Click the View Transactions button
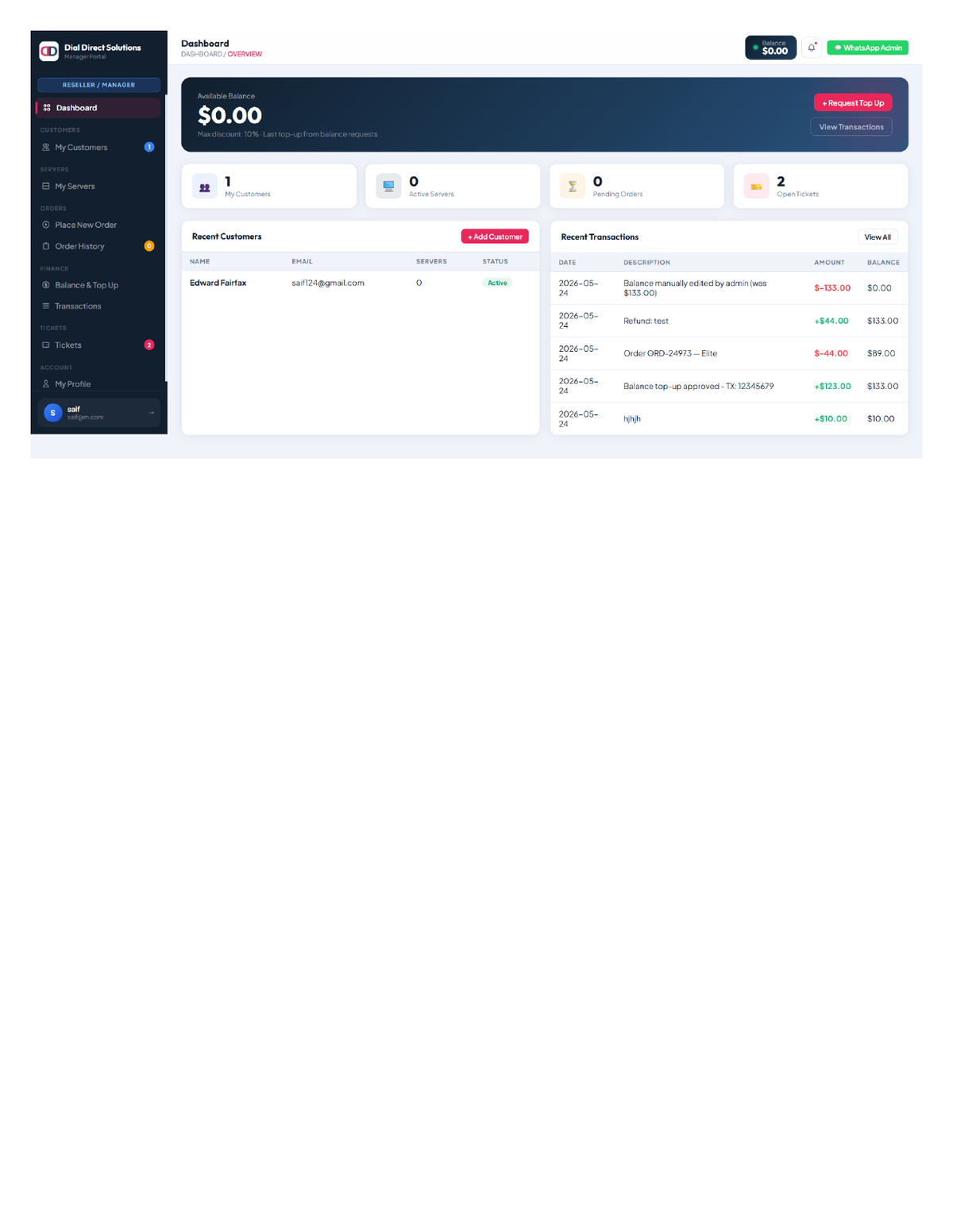This screenshot has width=953, height=1232. (x=851, y=127)
